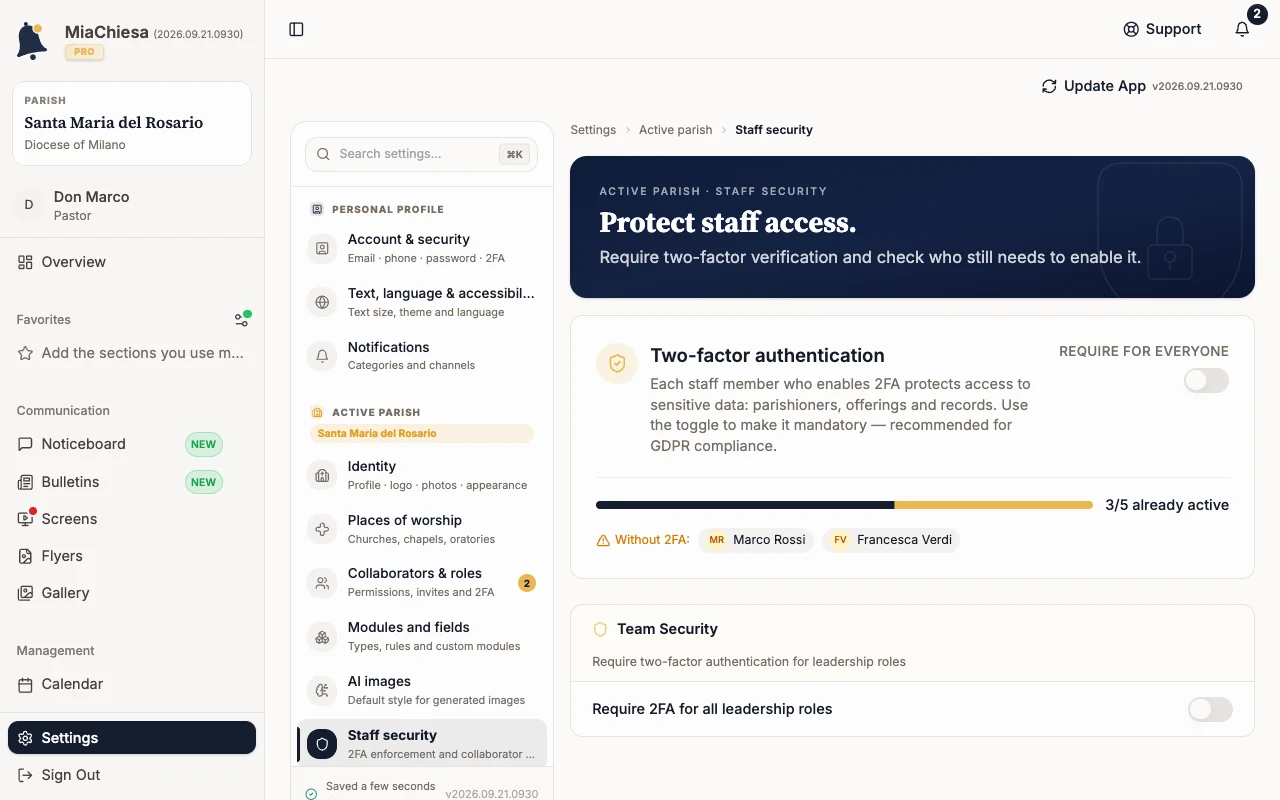Open the notifications bell icon
This screenshot has width=1280, height=800.
[x=1242, y=29]
